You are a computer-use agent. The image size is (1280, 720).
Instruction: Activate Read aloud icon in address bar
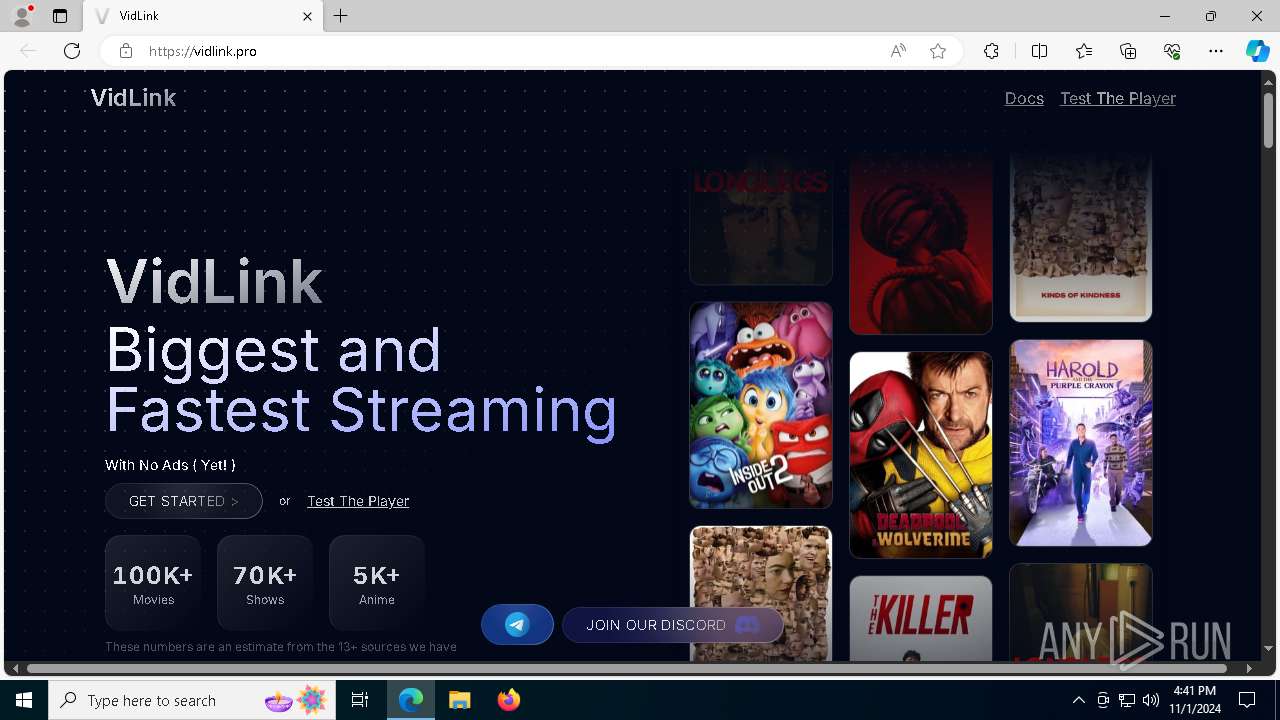tap(898, 51)
